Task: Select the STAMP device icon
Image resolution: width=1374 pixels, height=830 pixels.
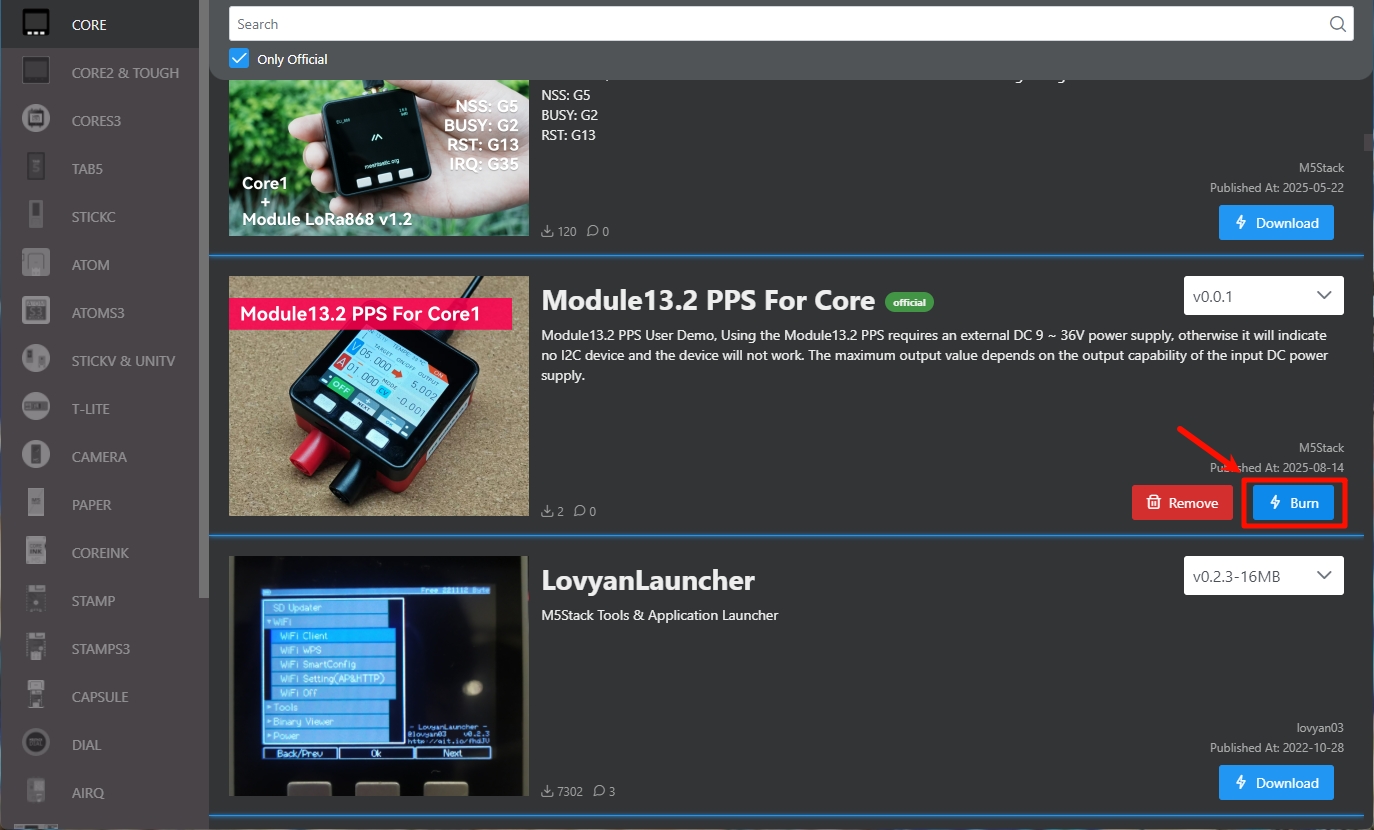Action: 36,600
